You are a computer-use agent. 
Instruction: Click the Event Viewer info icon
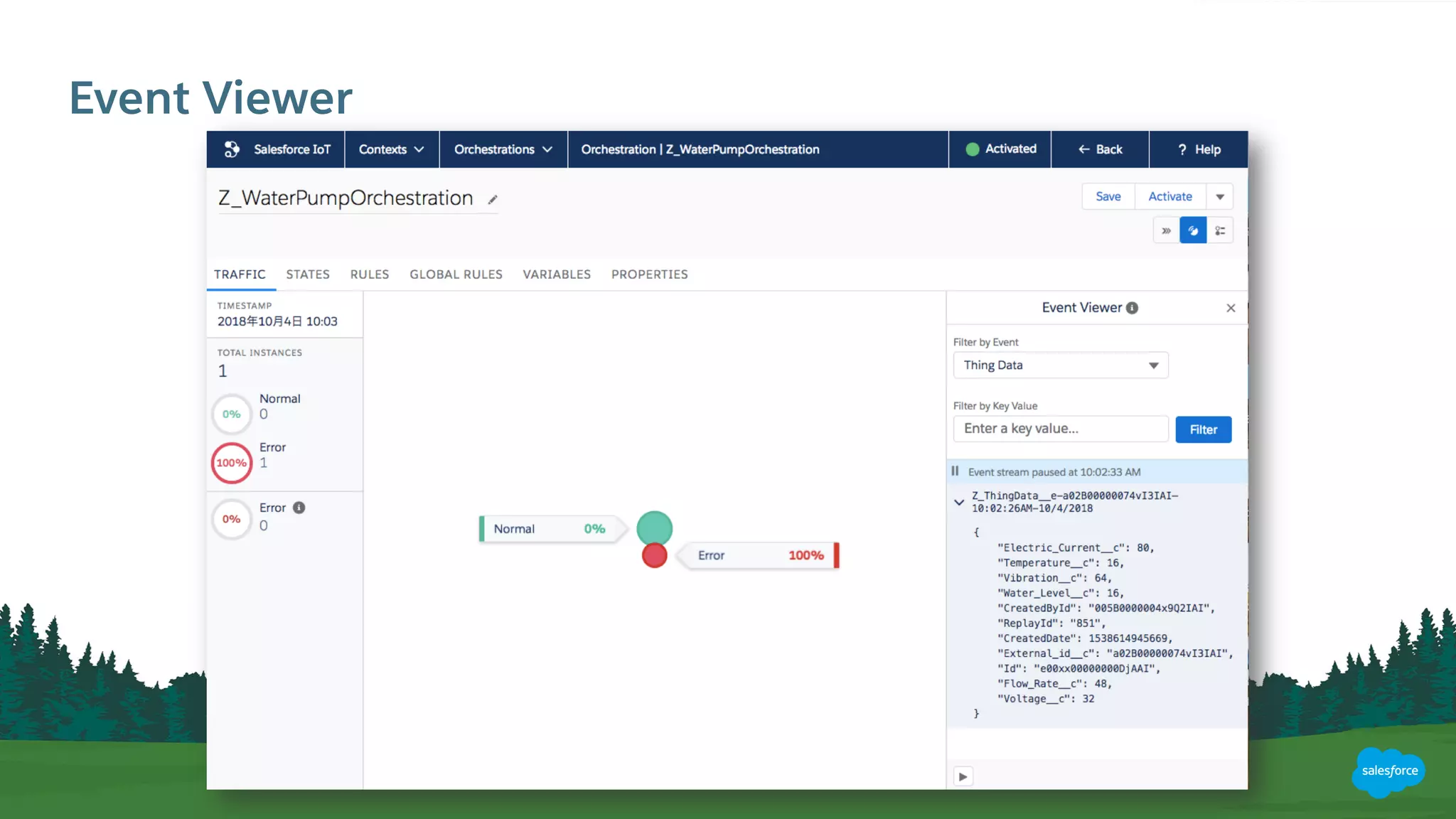click(x=1133, y=308)
